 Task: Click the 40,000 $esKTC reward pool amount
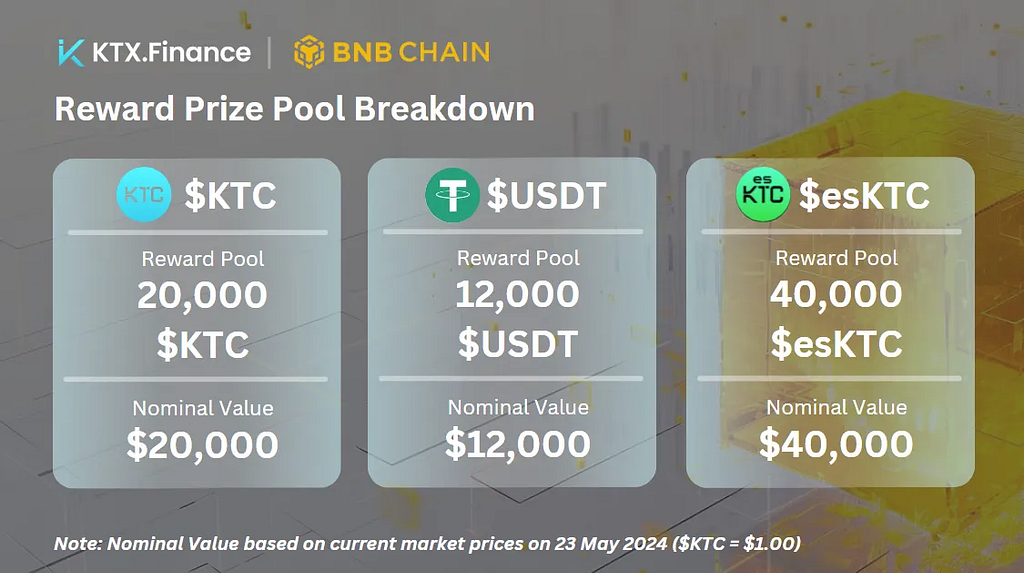pos(836,319)
